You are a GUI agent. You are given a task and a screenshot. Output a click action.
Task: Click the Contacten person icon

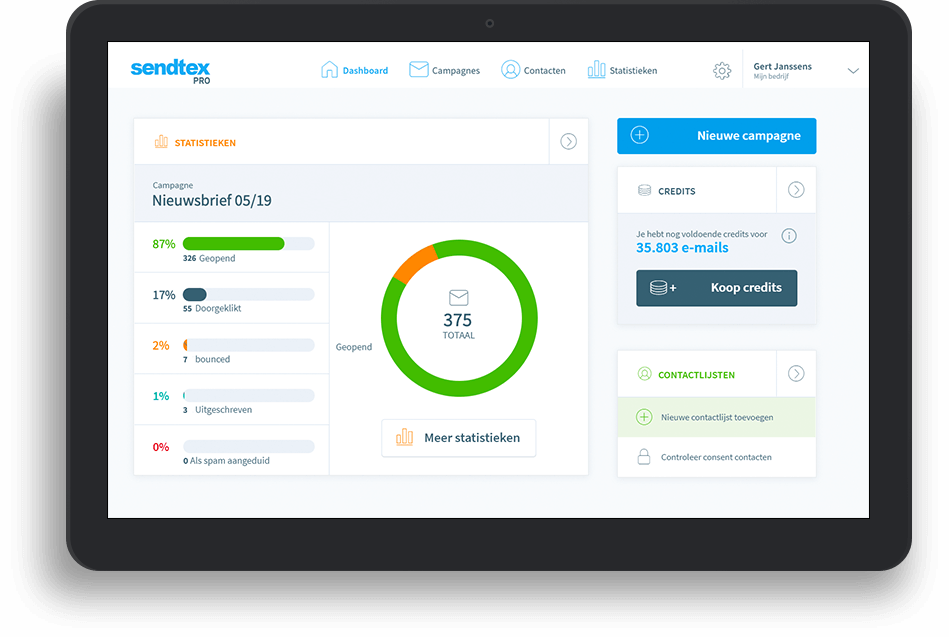coord(510,70)
